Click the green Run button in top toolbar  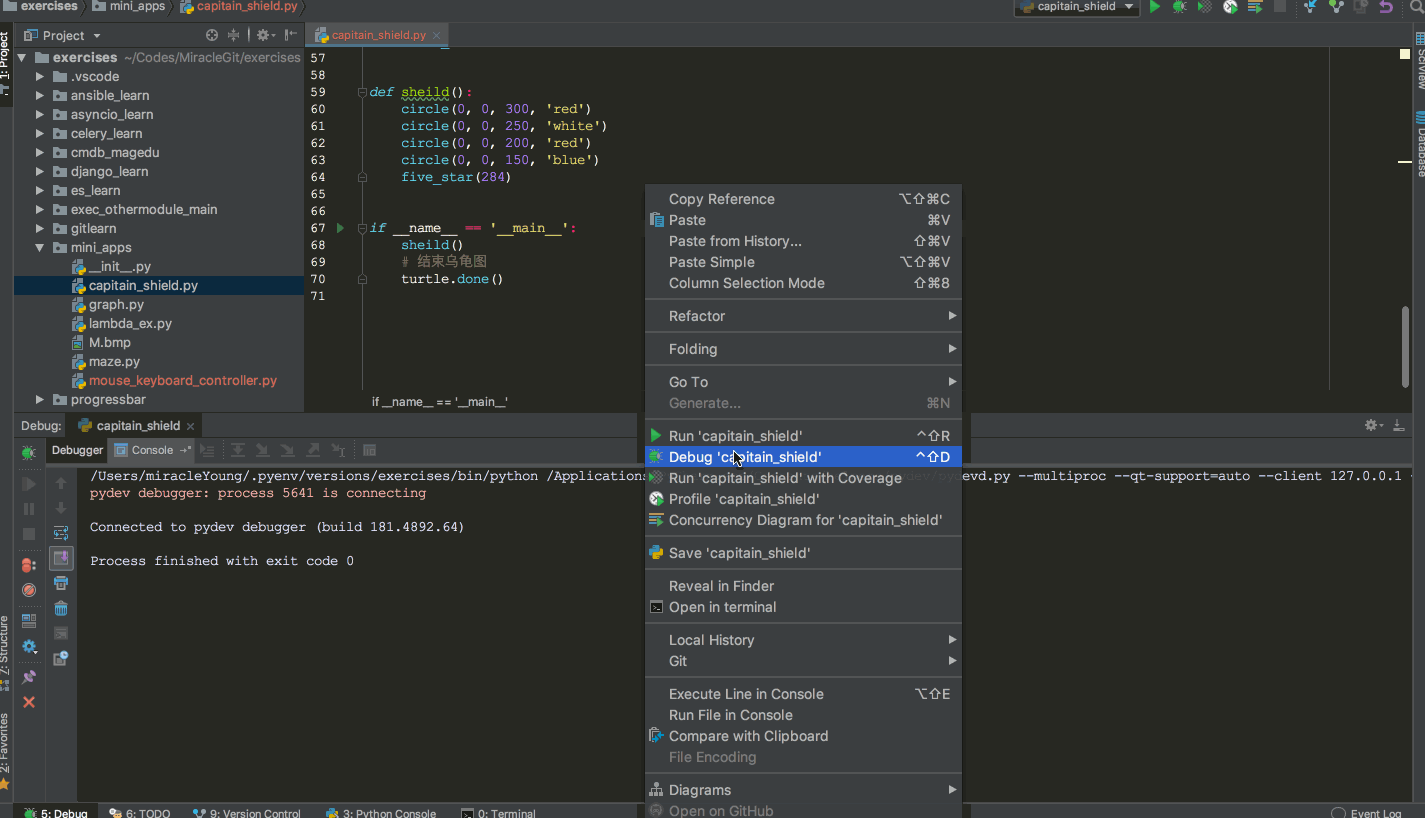tap(1155, 7)
